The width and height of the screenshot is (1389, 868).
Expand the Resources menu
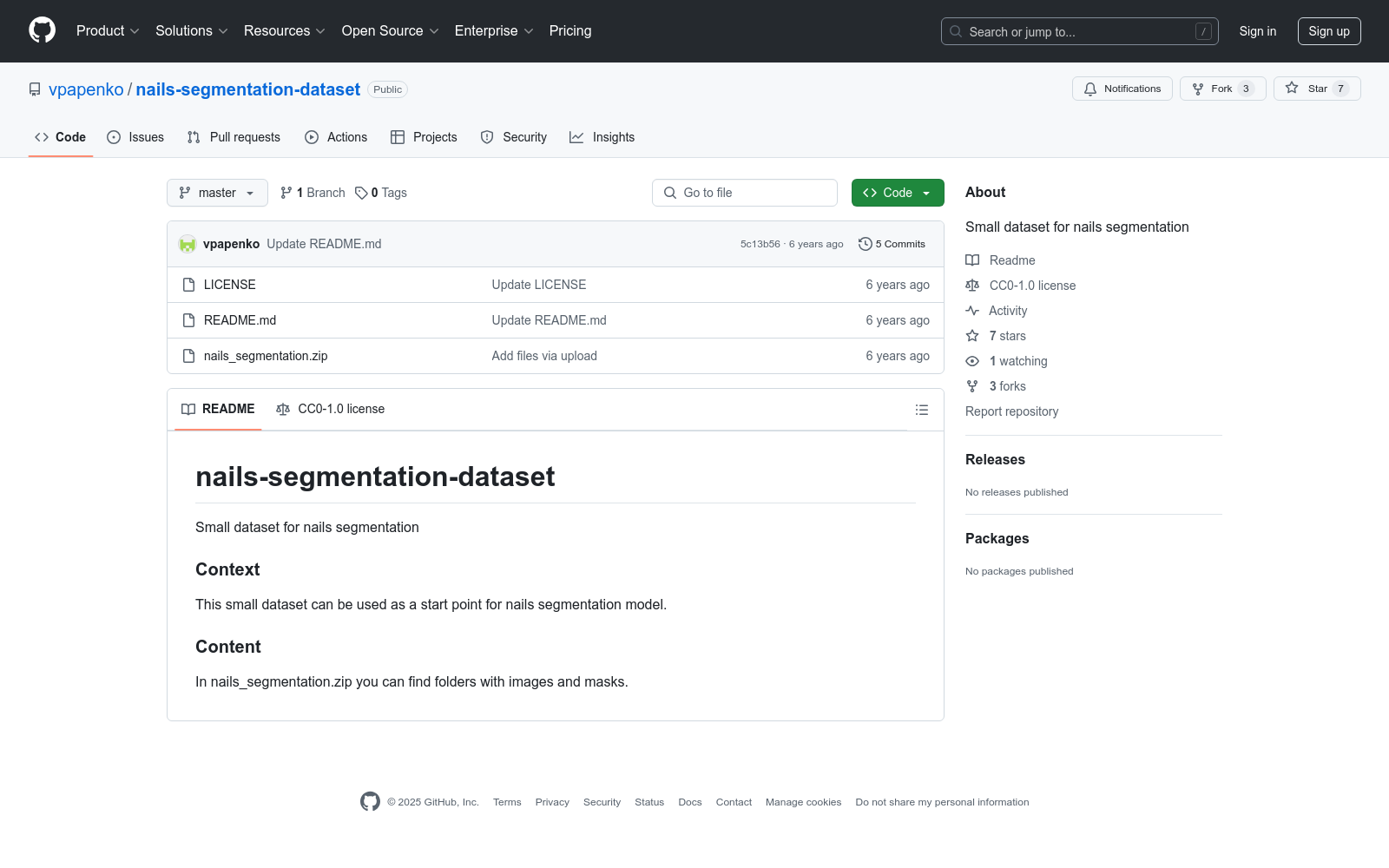point(285,30)
